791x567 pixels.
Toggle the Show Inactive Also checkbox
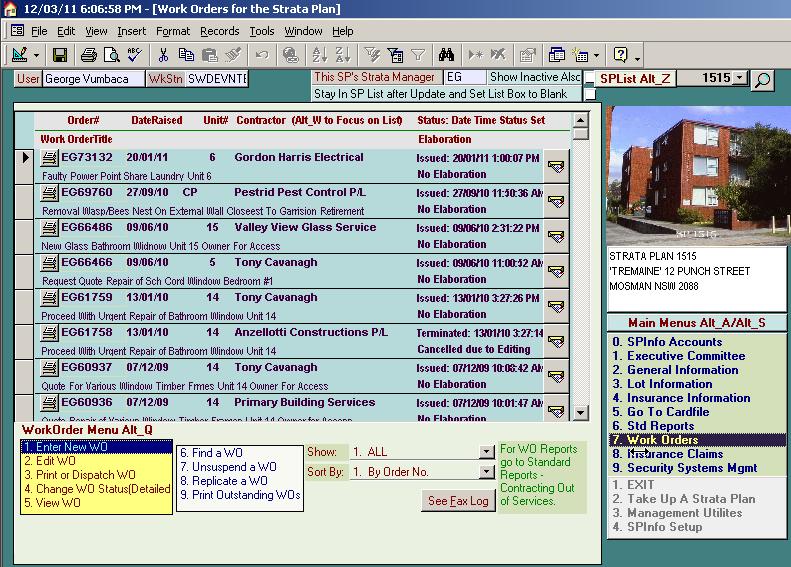pos(589,78)
